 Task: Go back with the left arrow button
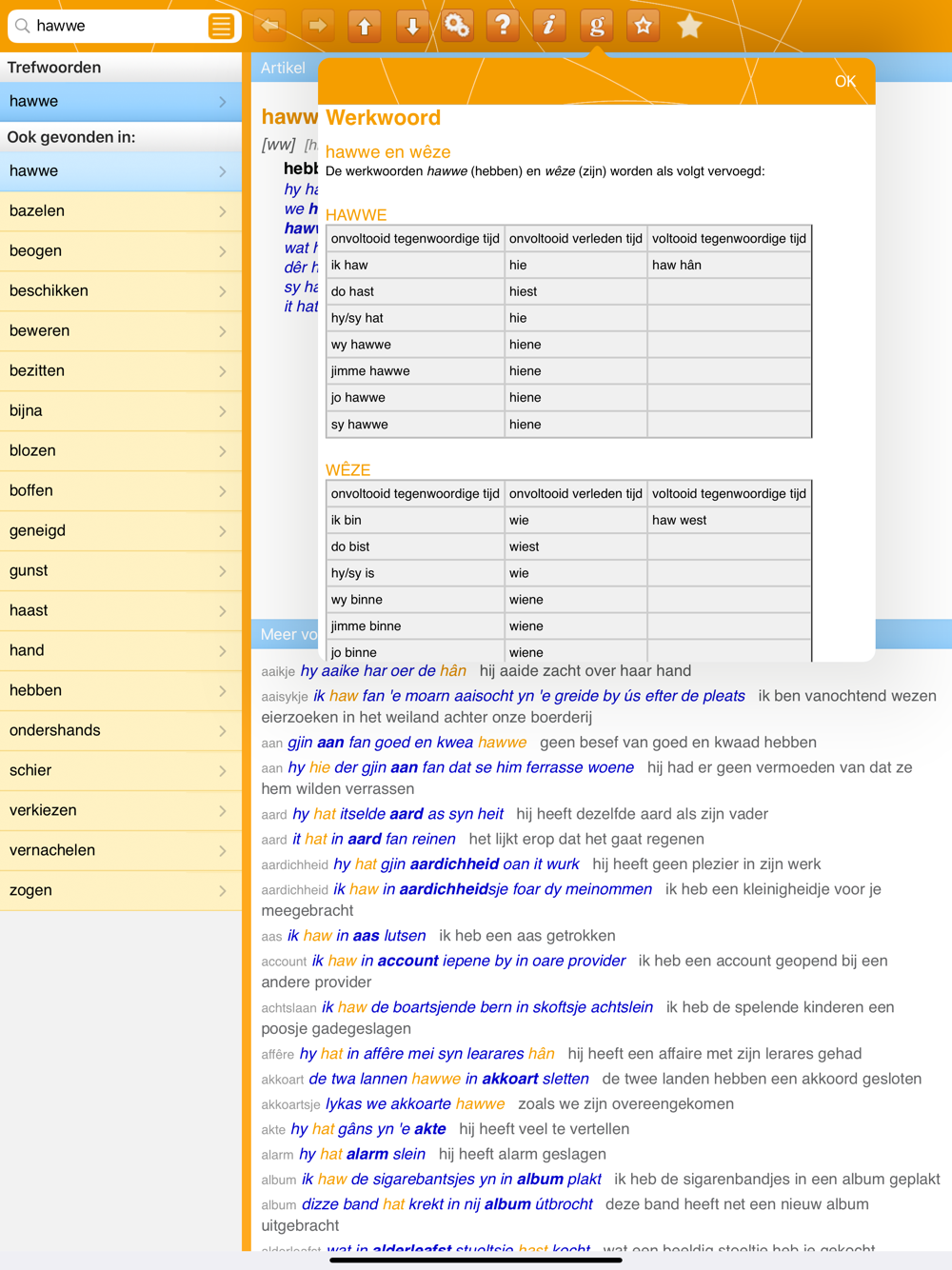[x=270, y=26]
